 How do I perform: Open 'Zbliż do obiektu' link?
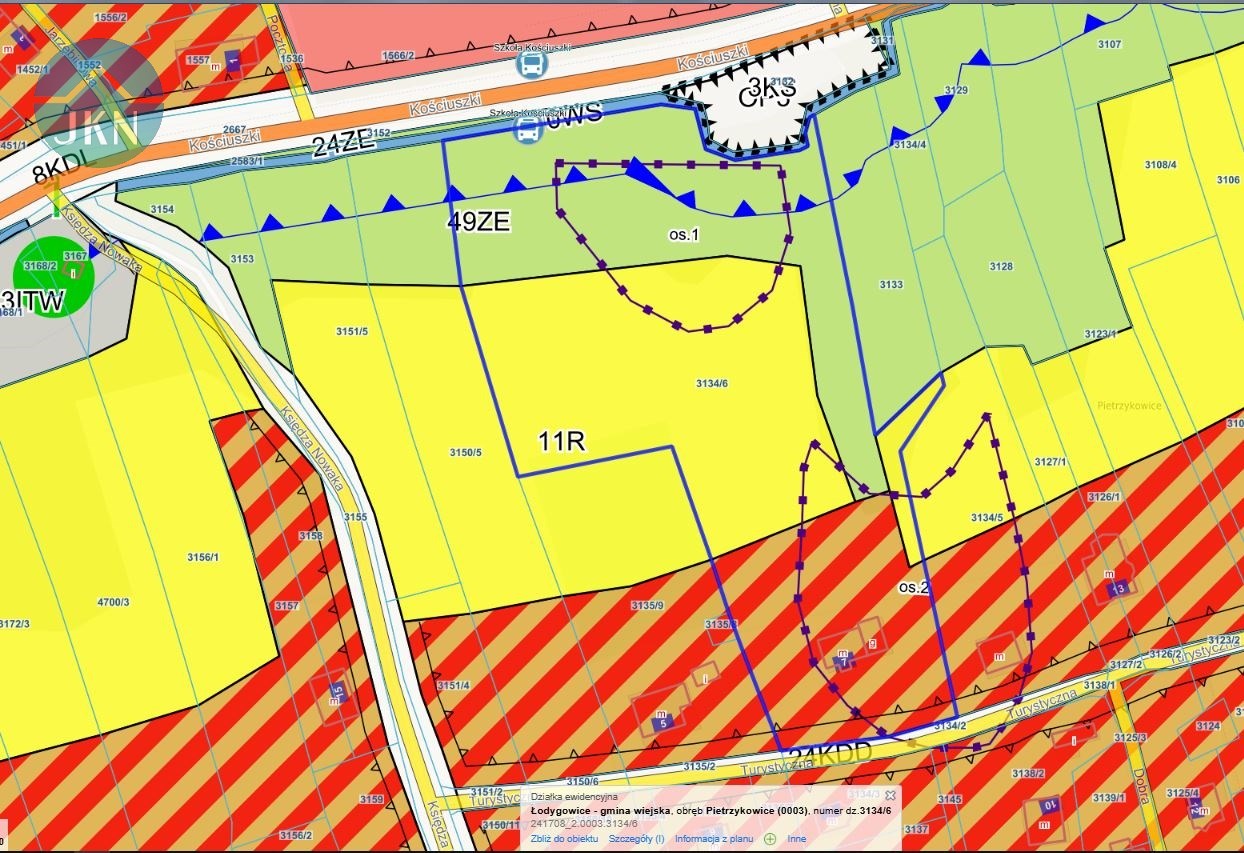[x=564, y=839]
